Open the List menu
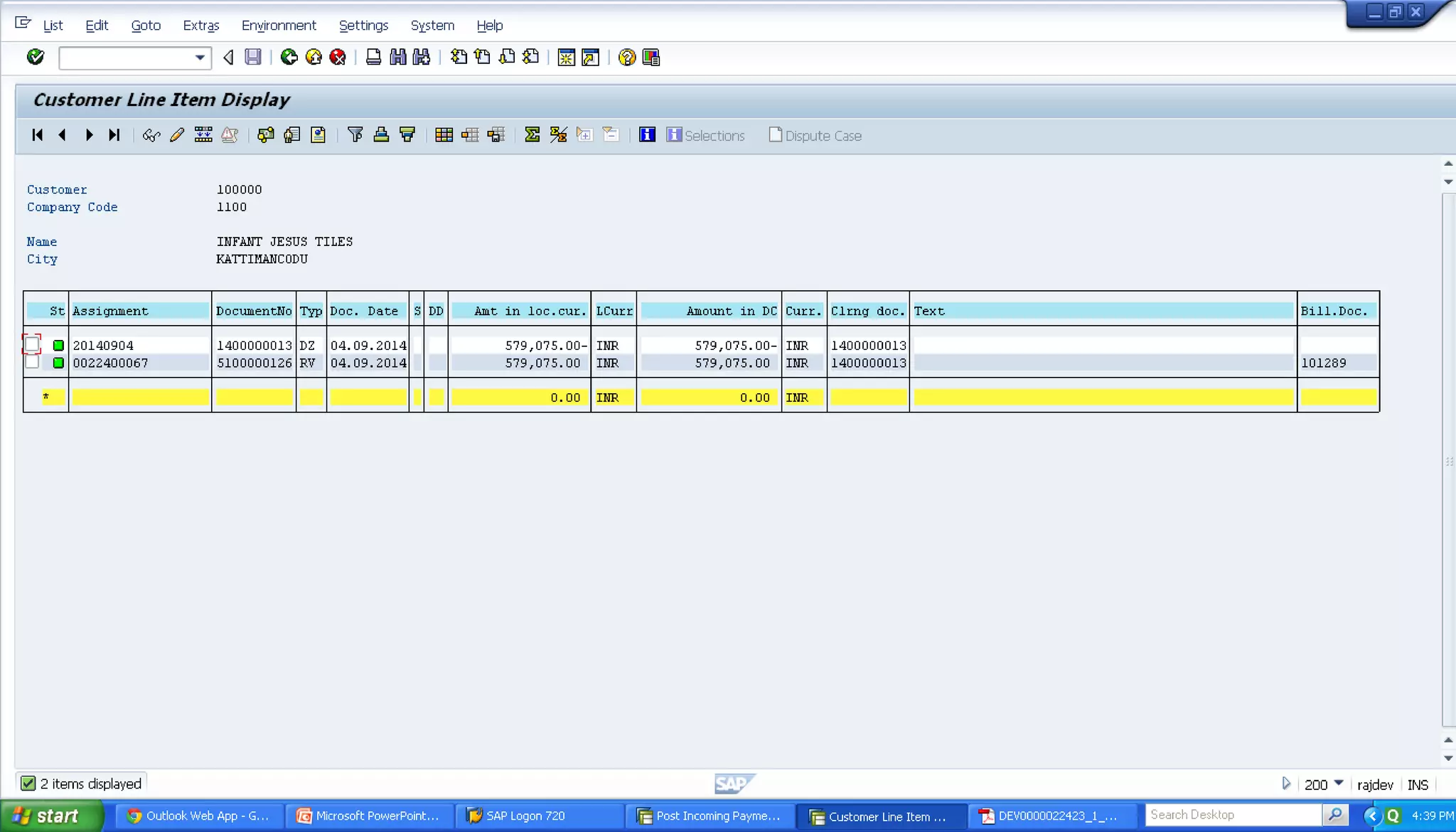This screenshot has width=1456, height=832. coord(53,26)
